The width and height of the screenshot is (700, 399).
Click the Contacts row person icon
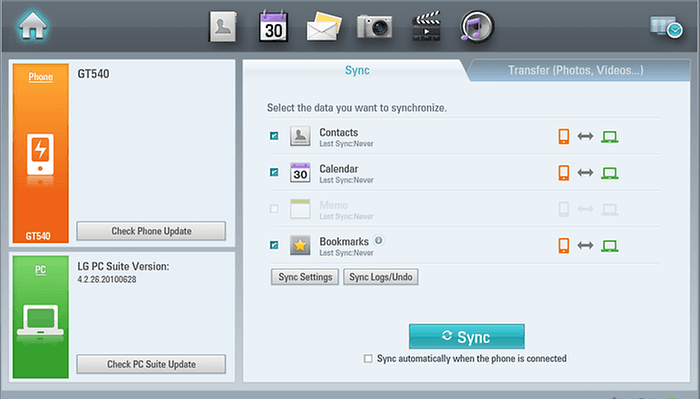point(300,136)
